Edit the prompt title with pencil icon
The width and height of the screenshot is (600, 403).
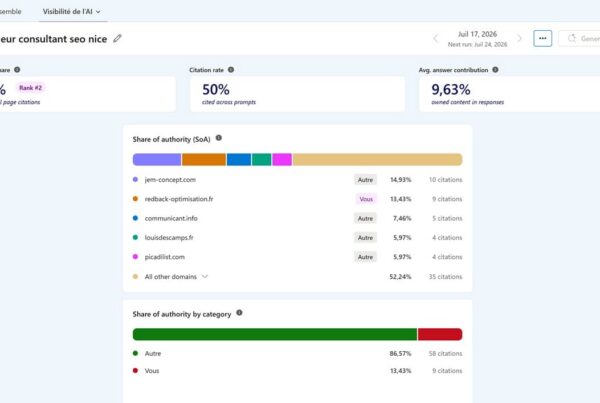tap(117, 38)
